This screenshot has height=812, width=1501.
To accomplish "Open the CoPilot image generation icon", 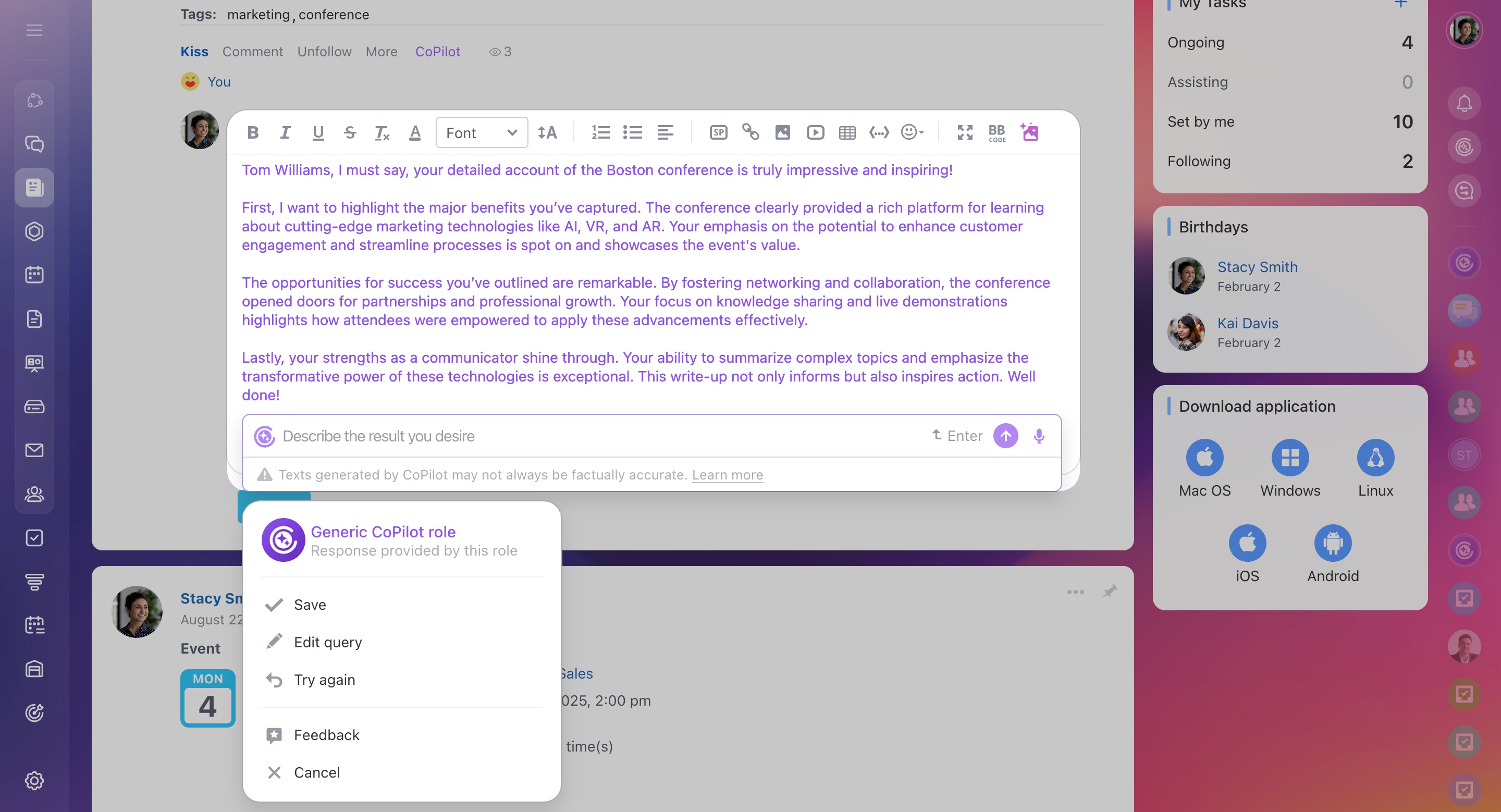I will pos(1029,132).
